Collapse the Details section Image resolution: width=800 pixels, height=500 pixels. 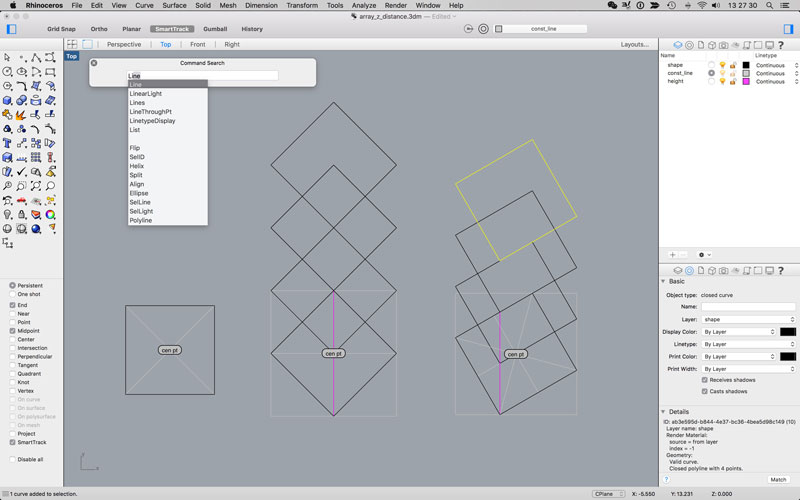click(663, 412)
